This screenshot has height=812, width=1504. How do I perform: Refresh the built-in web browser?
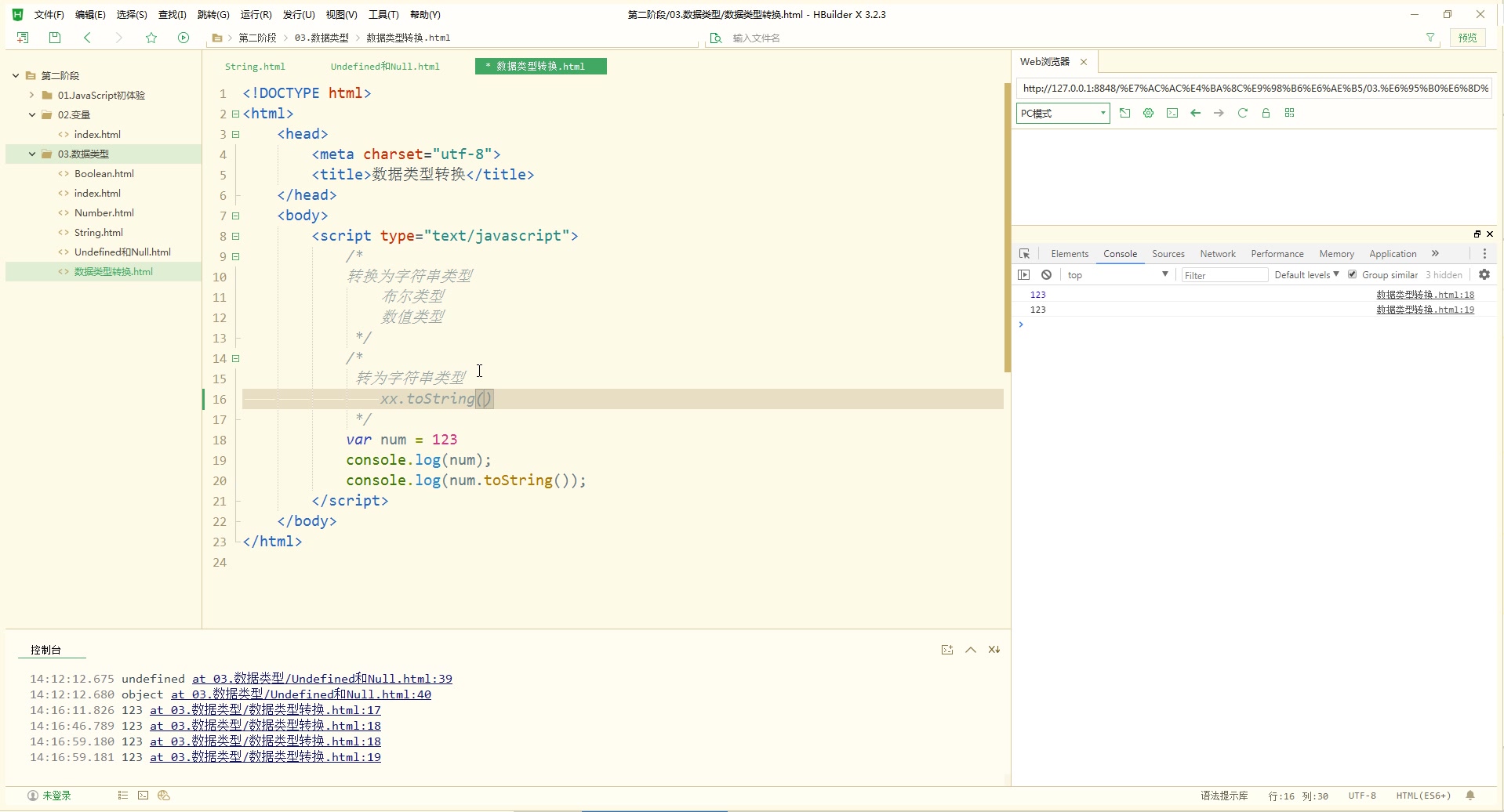1242,113
